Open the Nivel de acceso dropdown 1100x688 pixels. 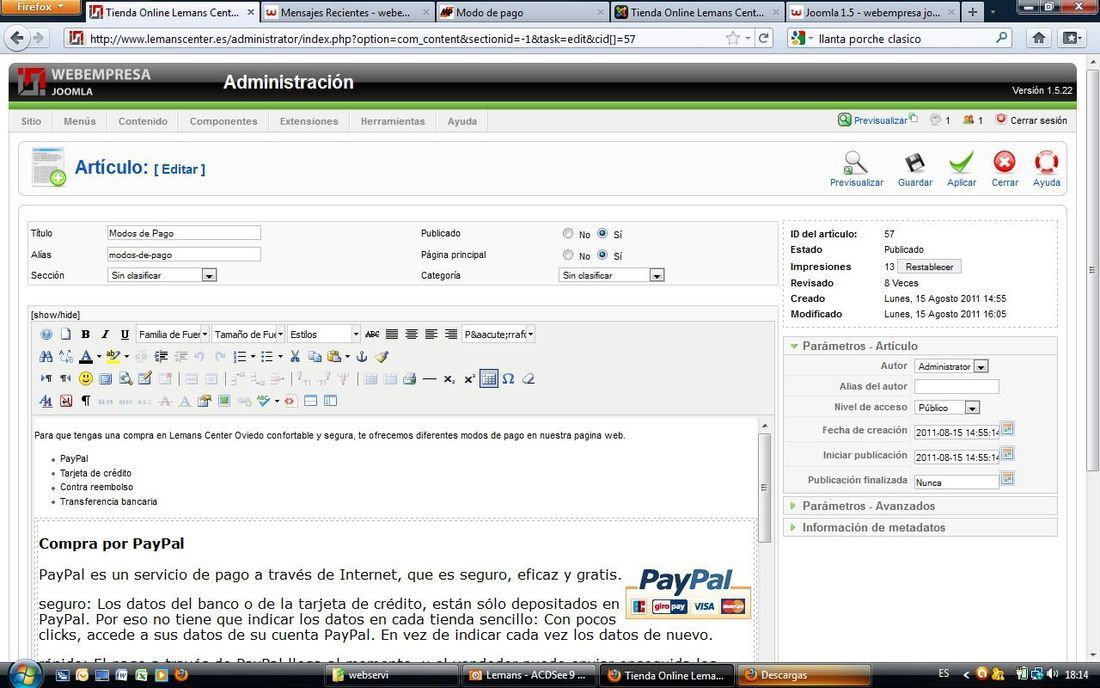click(x=946, y=407)
